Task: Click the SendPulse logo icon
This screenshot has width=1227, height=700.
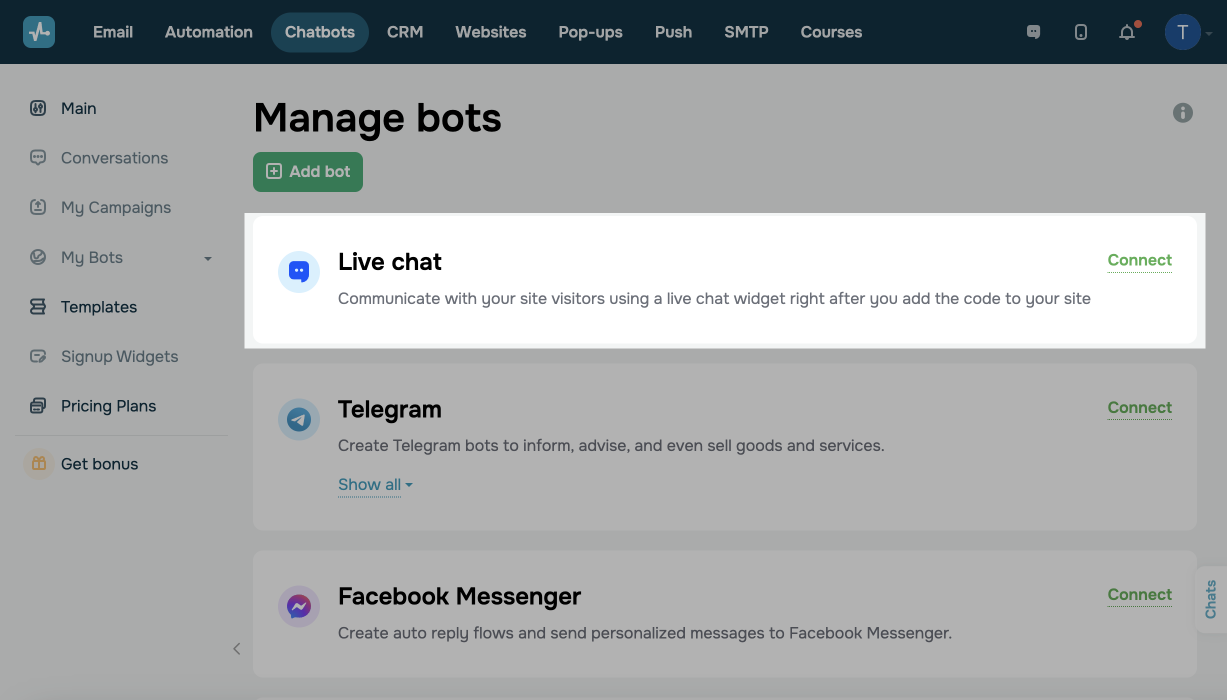Action: [39, 32]
